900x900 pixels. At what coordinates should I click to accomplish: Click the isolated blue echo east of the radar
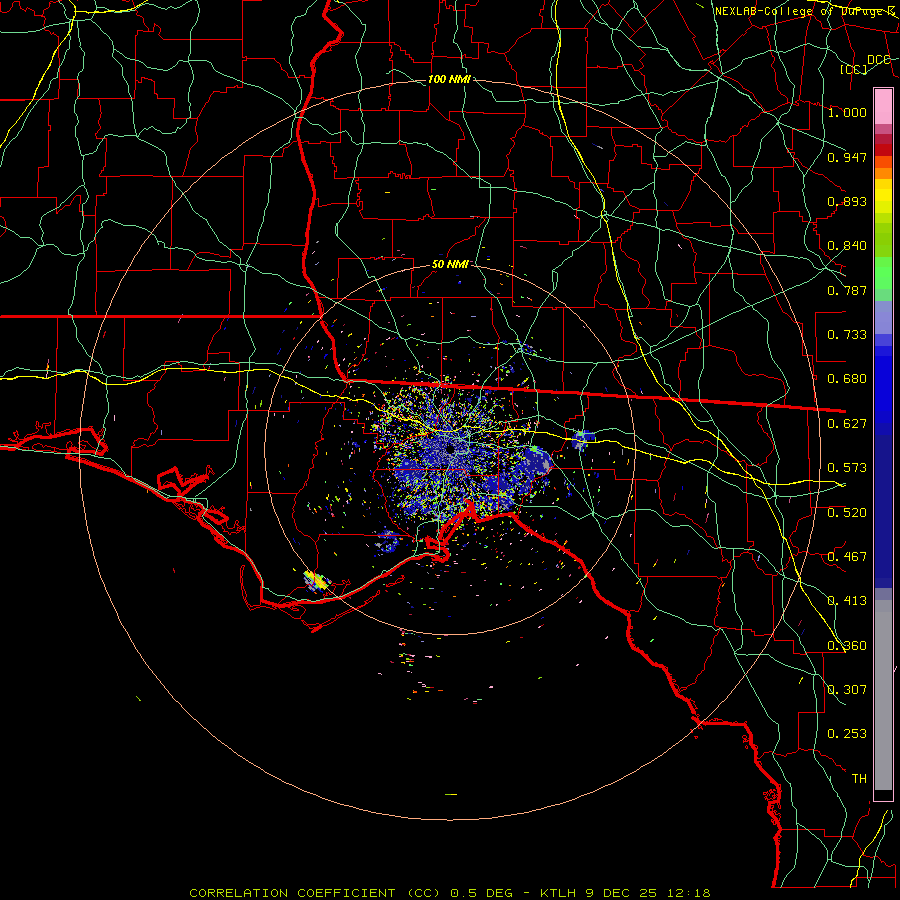[583, 439]
